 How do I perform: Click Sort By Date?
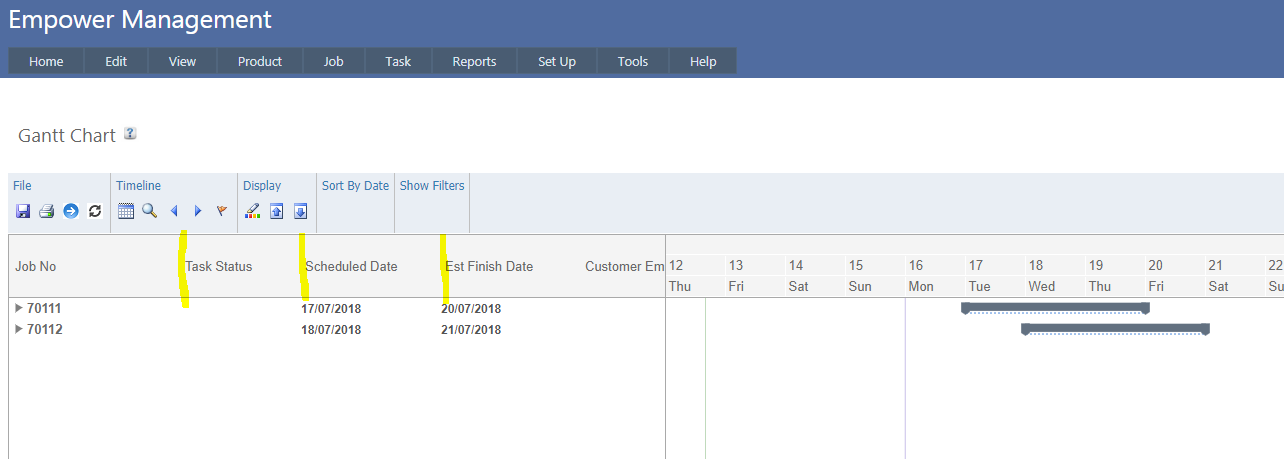pyautogui.click(x=355, y=186)
